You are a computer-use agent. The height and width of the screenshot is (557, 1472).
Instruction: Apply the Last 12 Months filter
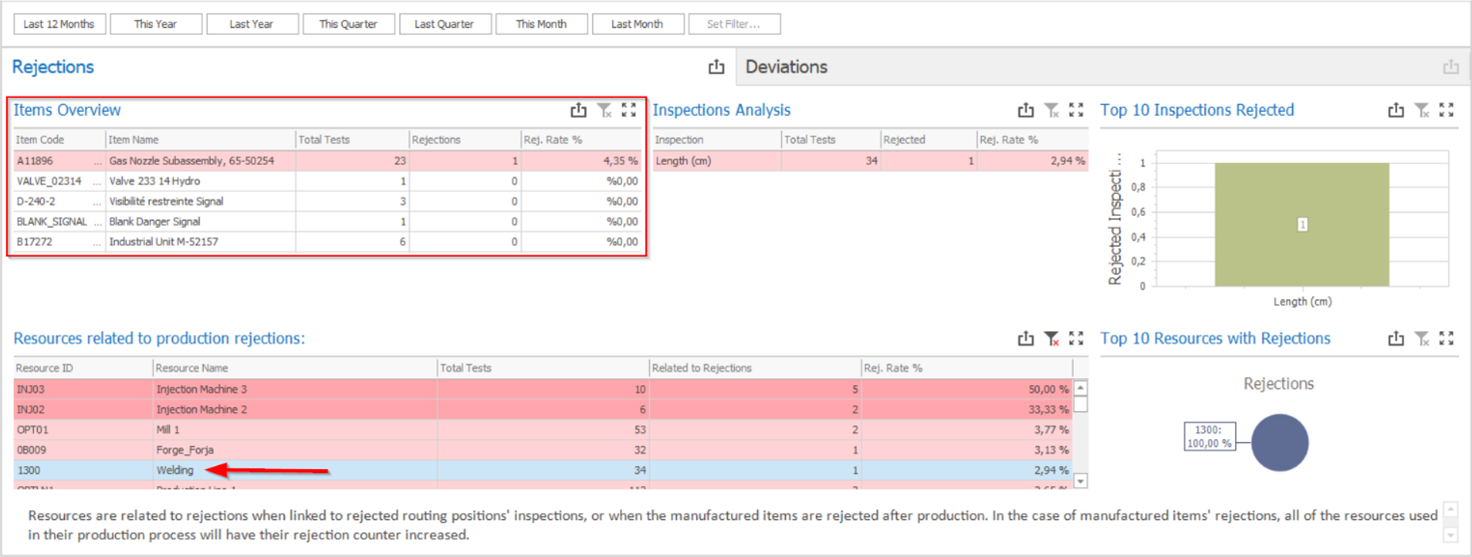[x=59, y=24]
